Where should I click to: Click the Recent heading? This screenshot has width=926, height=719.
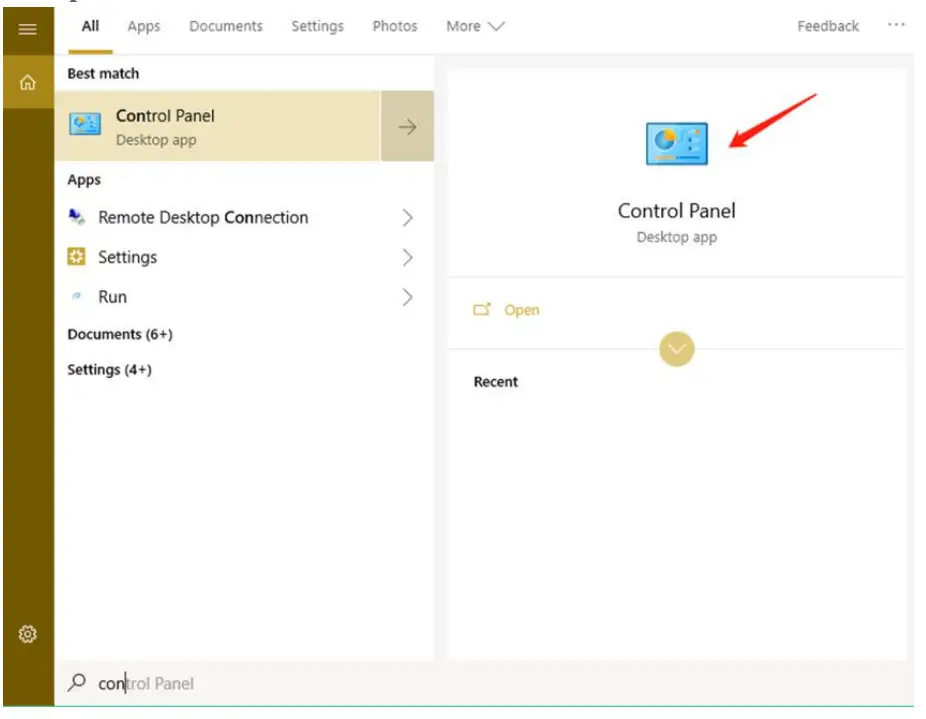(495, 382)
